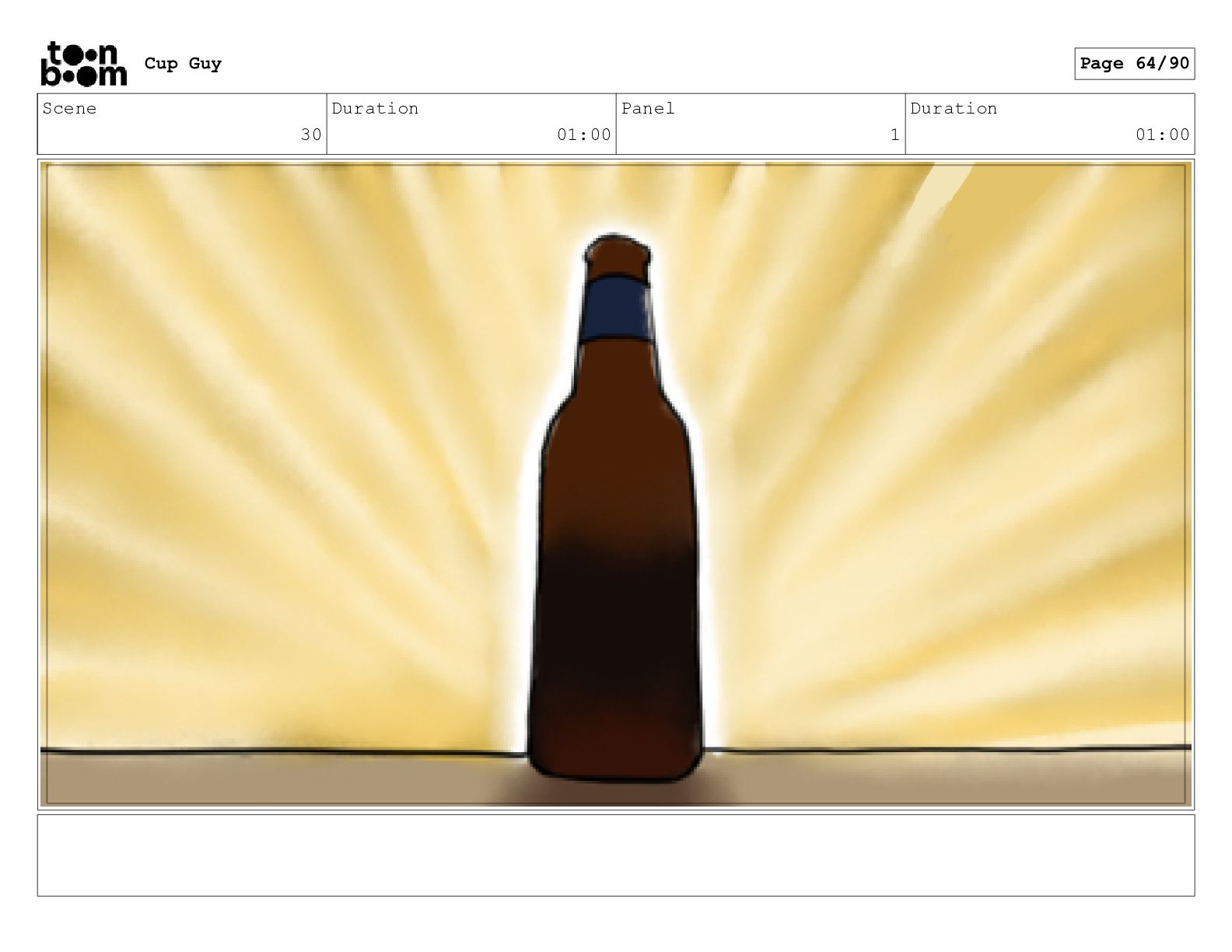The width and height of the screenshot is (1232, 952).
Task: Select the 'Cup Guy' project title
Action: (183, 64)
